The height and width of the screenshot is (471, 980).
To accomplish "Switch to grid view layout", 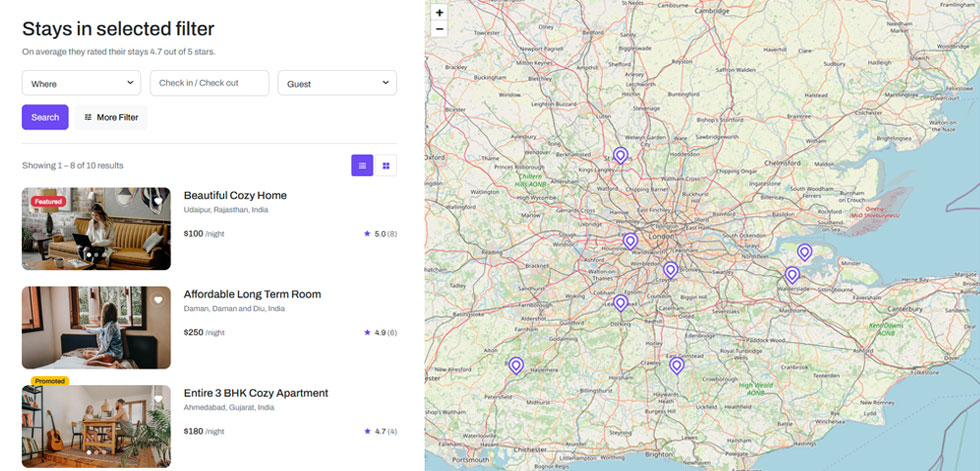I will 386,166.
